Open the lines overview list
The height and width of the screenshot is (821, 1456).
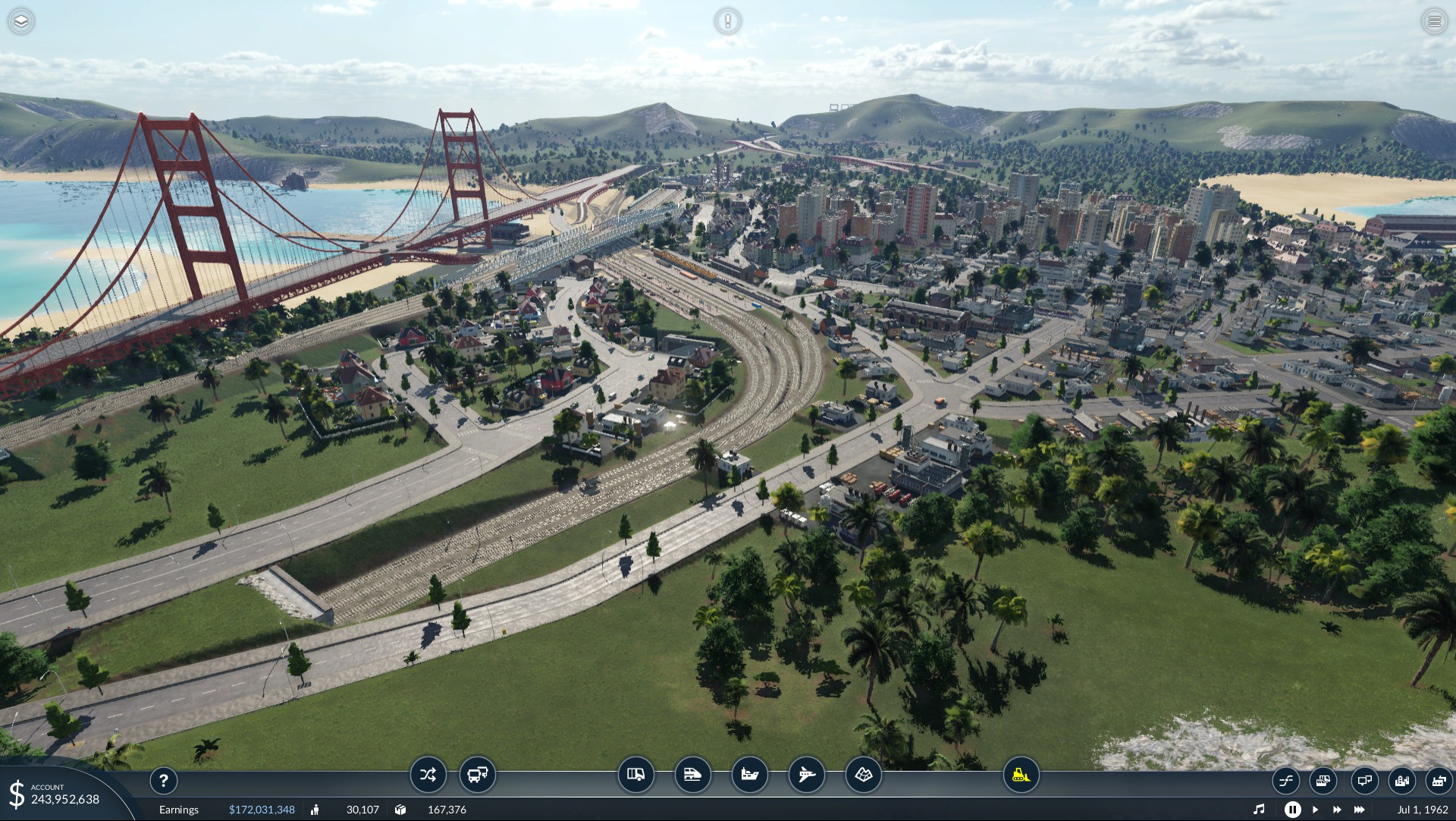coord(1286,780)
